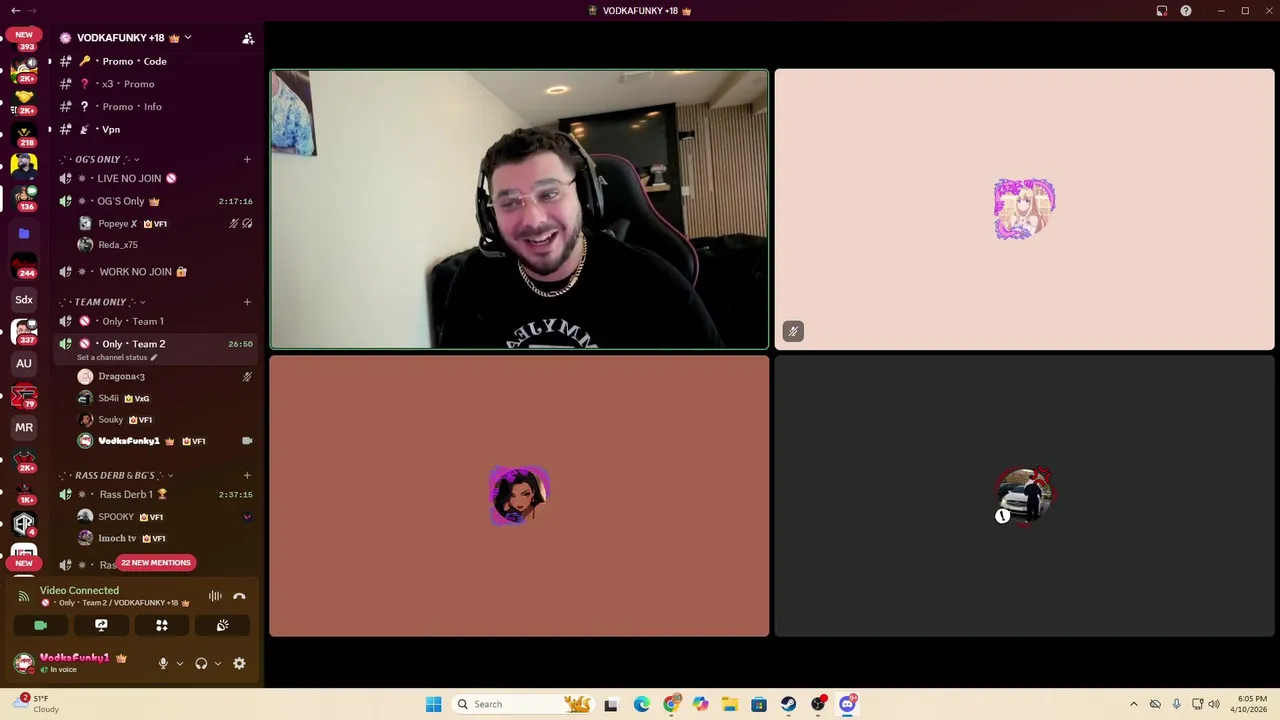The height and width of the screenshot is (720, 1280).
Task: Open the AU server icon
Action: click(x=24, y=363)
